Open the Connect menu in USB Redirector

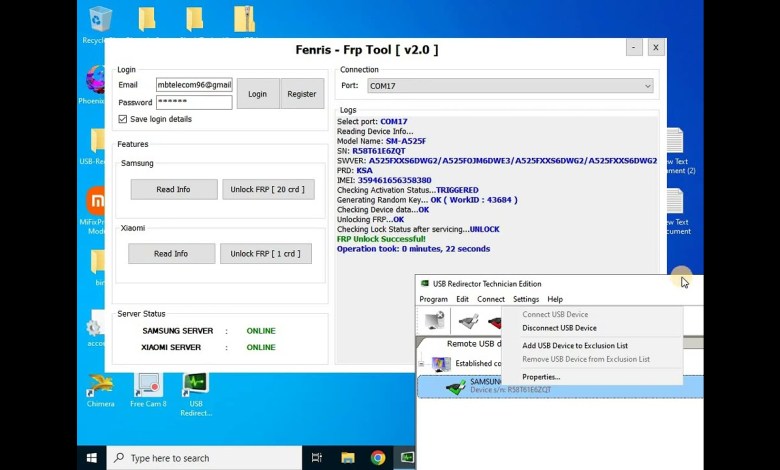pyautogui.click(x=491, y=299)
